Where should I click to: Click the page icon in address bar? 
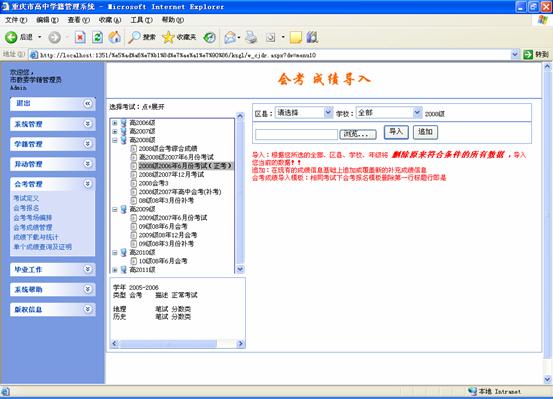[x=34, y=55]
